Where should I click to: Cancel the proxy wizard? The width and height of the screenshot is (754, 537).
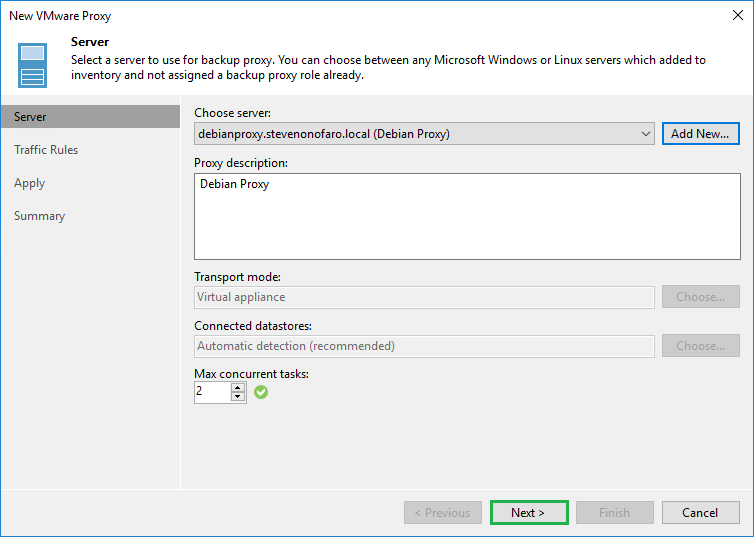click(700, 513)
